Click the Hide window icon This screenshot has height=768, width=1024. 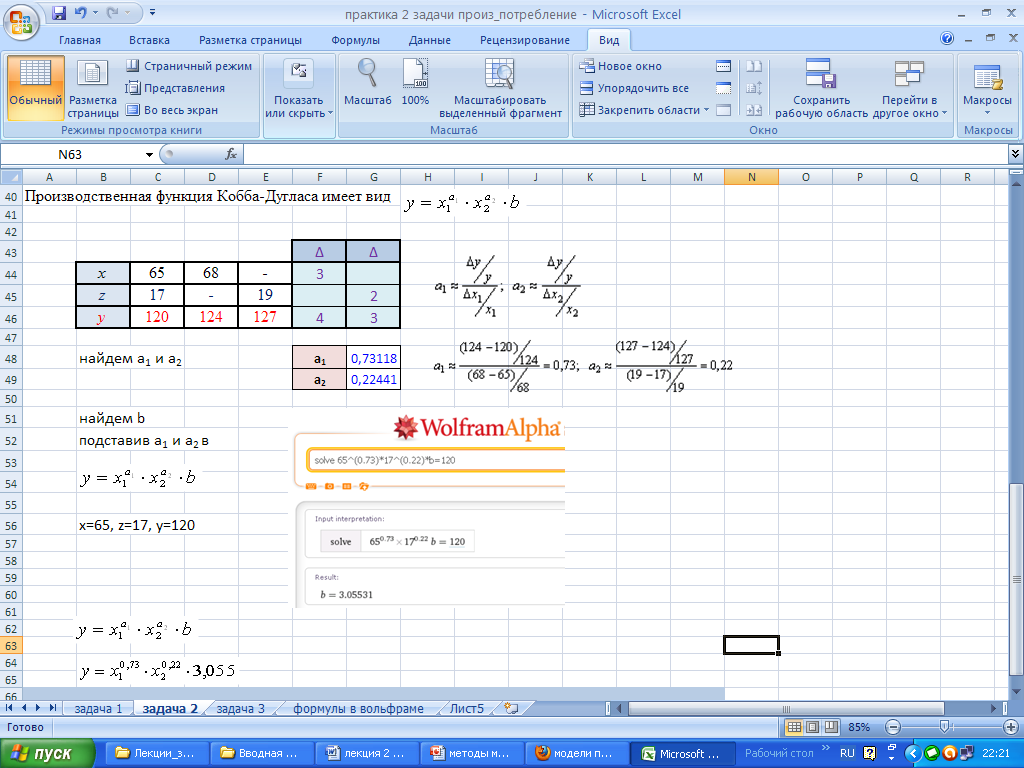pos(723,88)
